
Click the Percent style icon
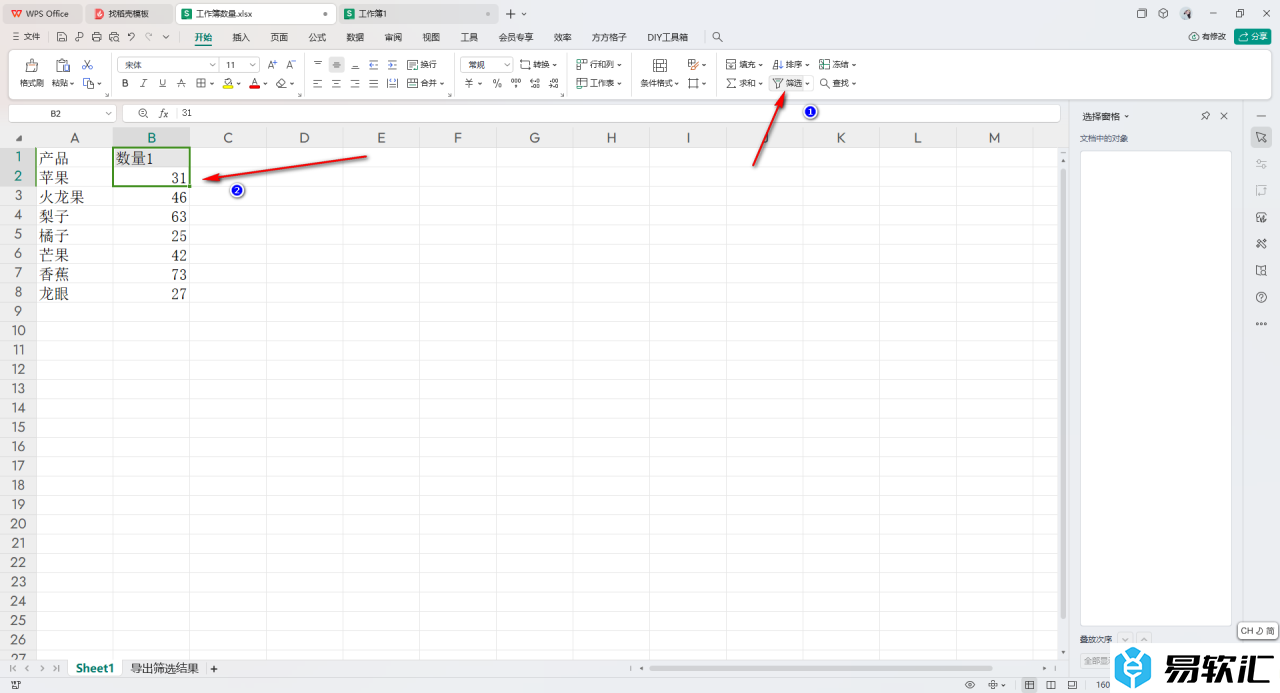tap(497, 83)
